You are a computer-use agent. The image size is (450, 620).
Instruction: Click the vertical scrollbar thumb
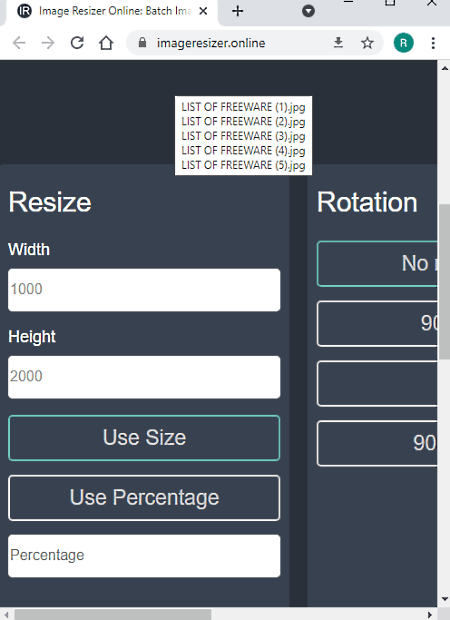pos(444,282)
